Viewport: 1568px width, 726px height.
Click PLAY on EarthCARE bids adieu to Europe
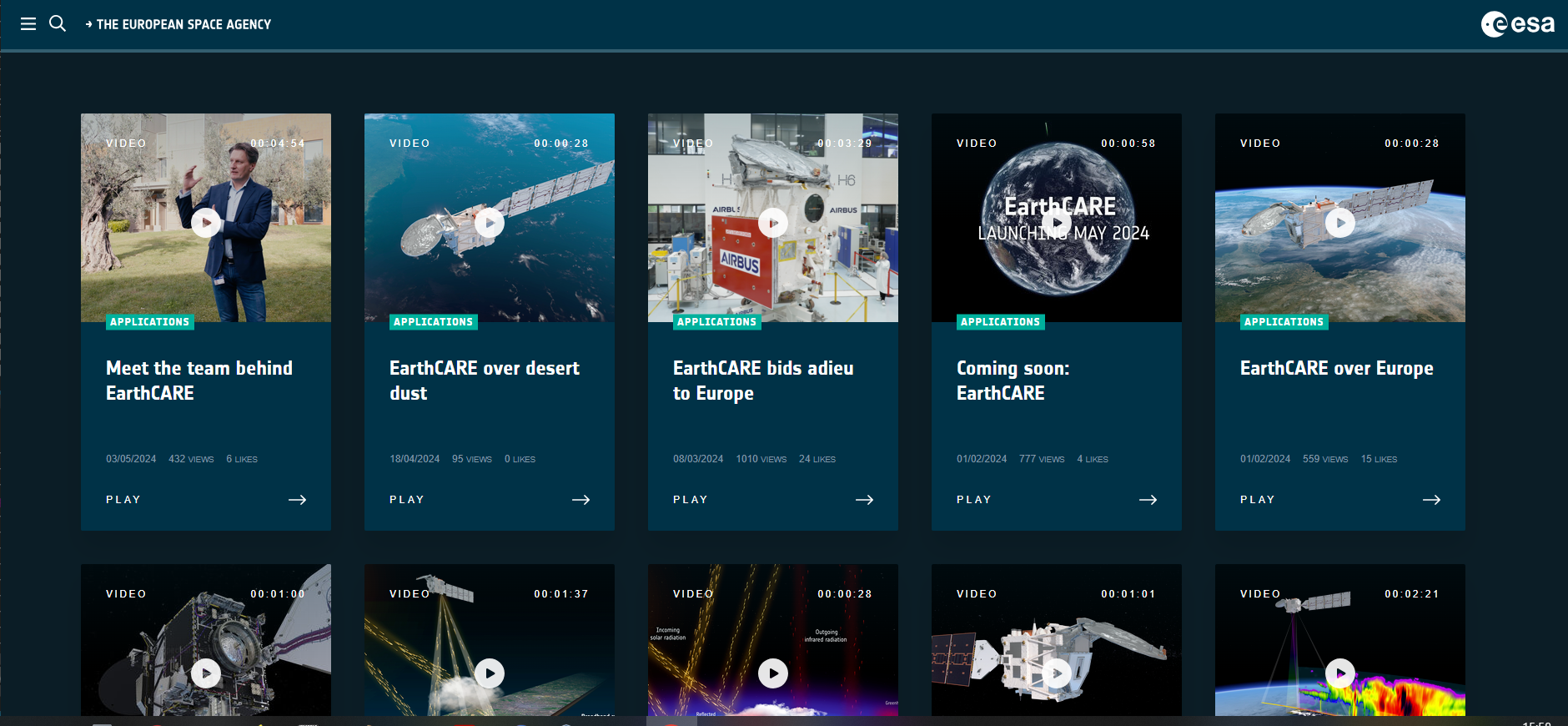tap(691, 500)
